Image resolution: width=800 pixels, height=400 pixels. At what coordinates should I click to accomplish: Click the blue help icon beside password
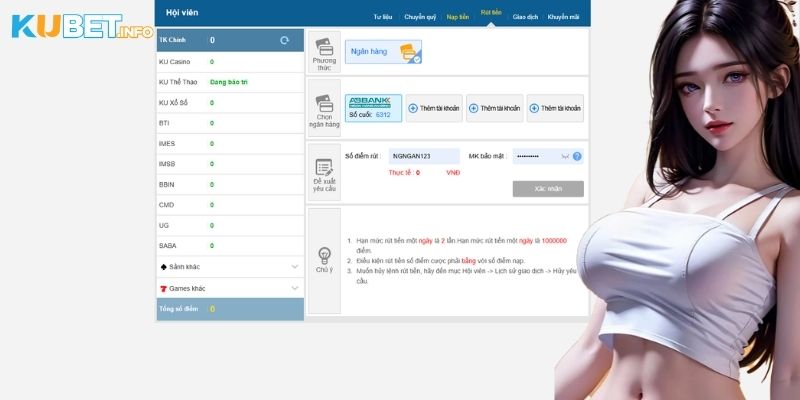click(577, 157)
